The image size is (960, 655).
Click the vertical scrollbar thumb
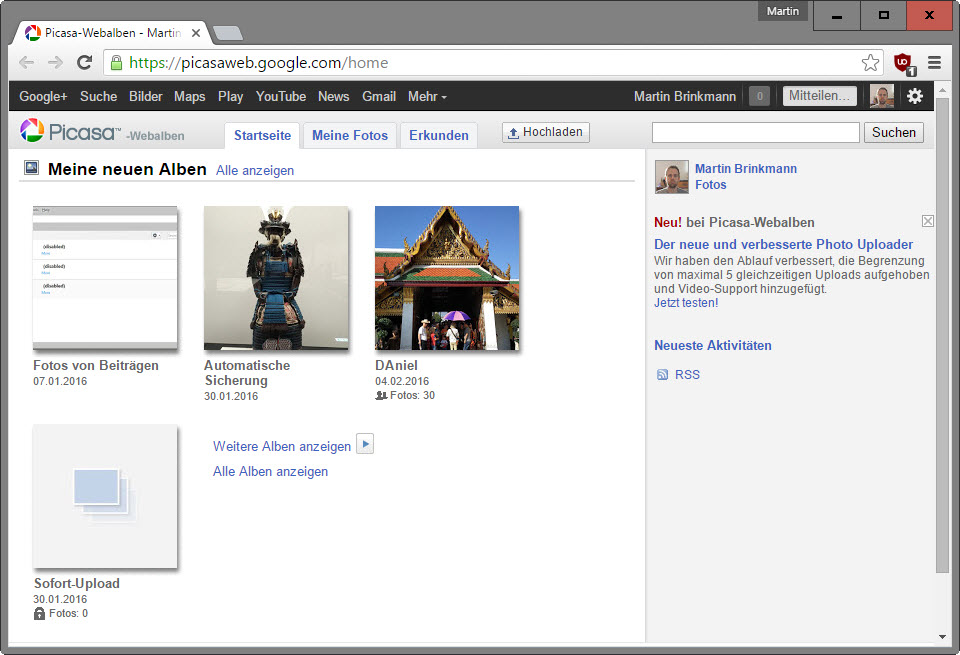pos(942,335)
